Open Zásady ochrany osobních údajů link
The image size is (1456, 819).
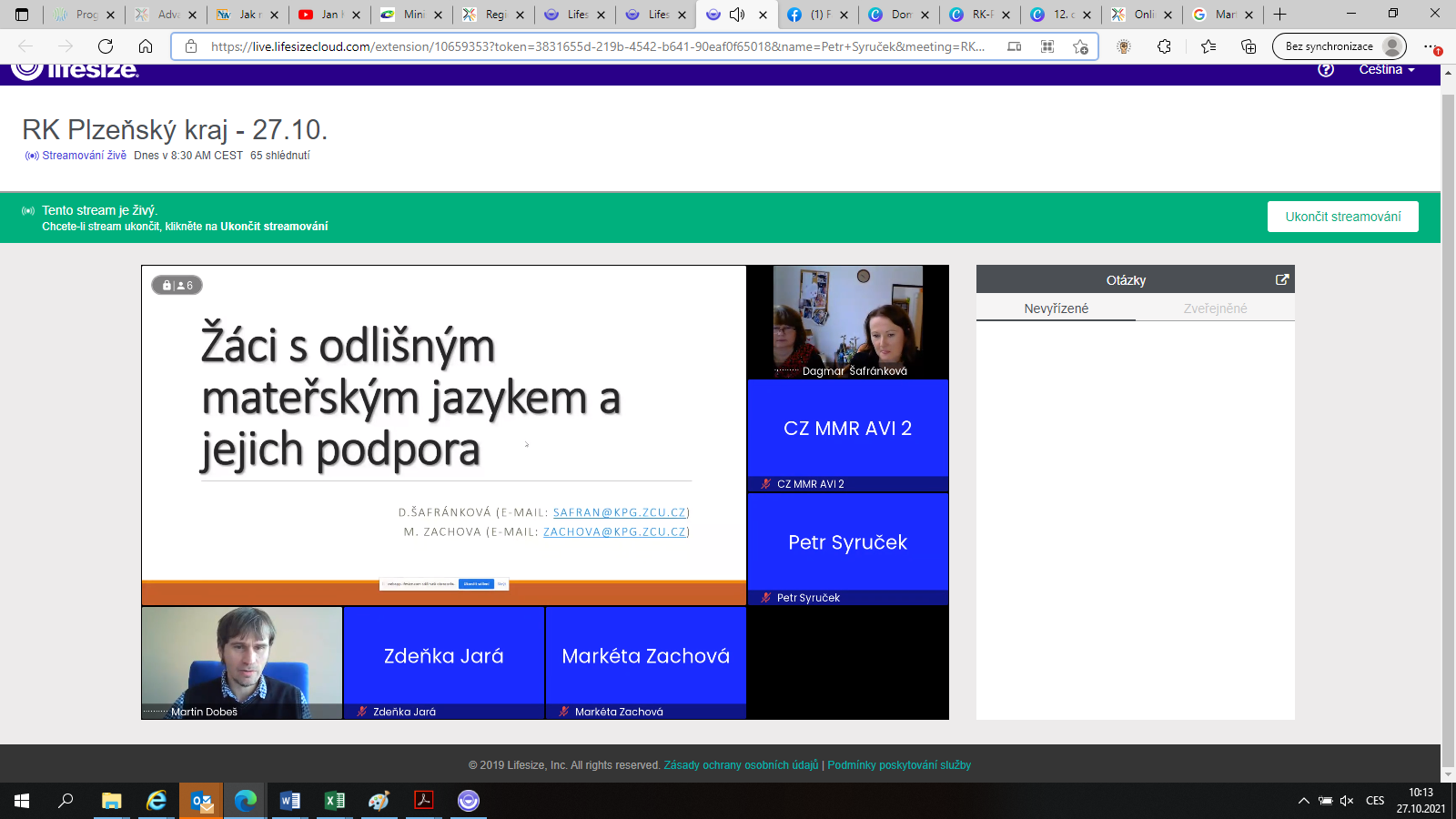pos(741,765)
